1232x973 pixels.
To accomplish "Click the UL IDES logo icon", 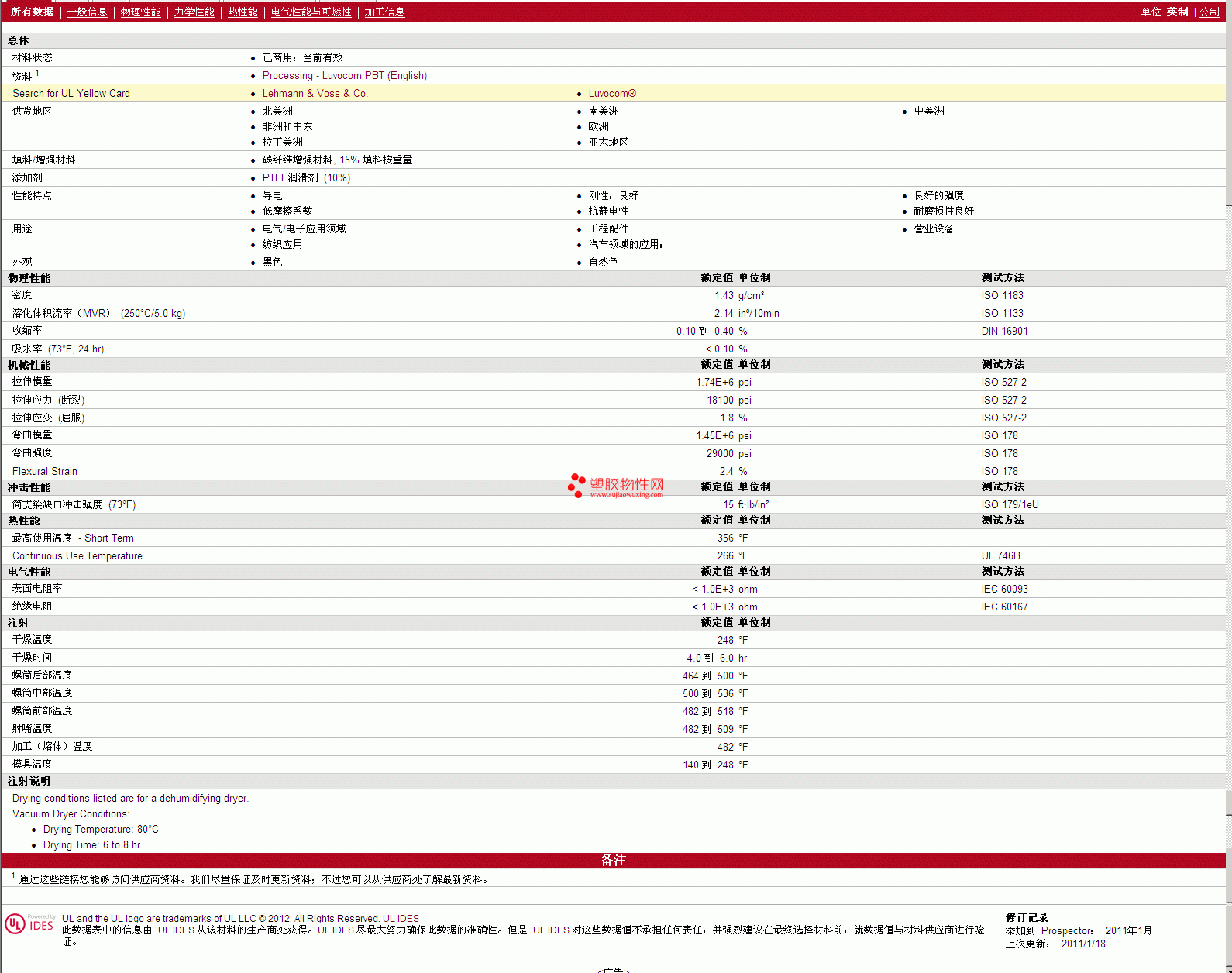I will pos(30,923).
